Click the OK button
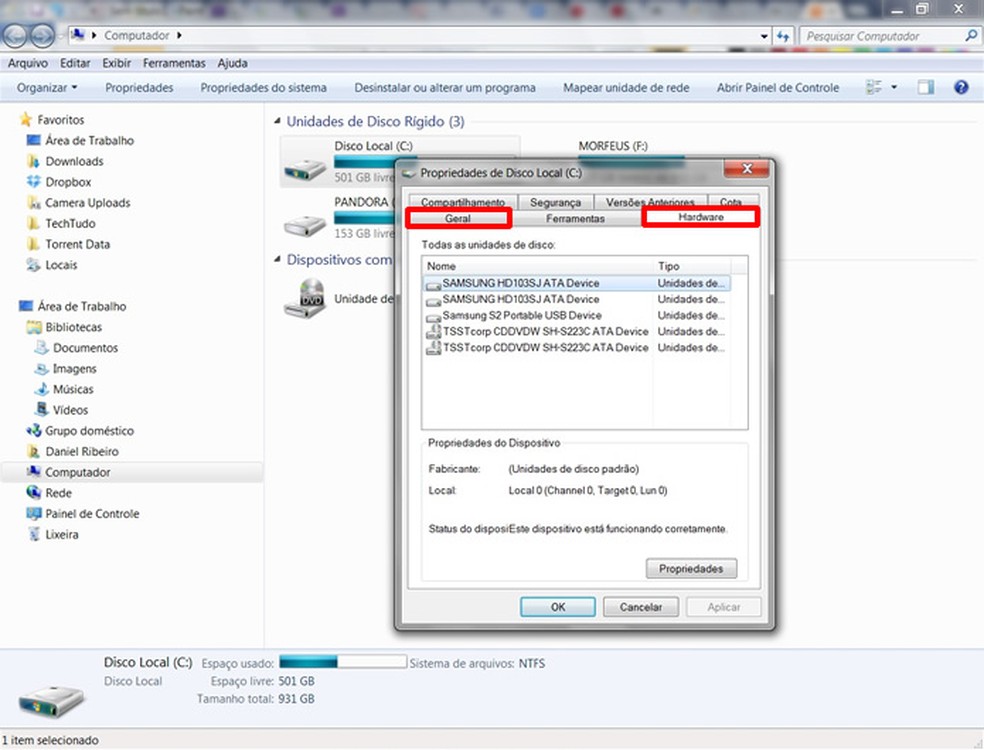Image resolution: width=984 pixels, height=750 pixels. (558, 607)
